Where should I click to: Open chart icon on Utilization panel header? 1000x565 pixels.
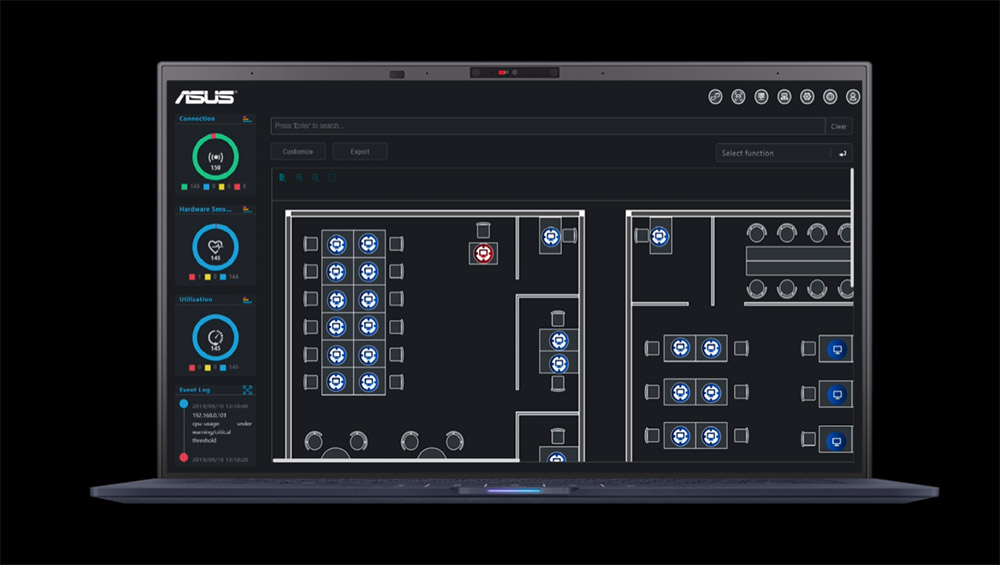[247, 300]
